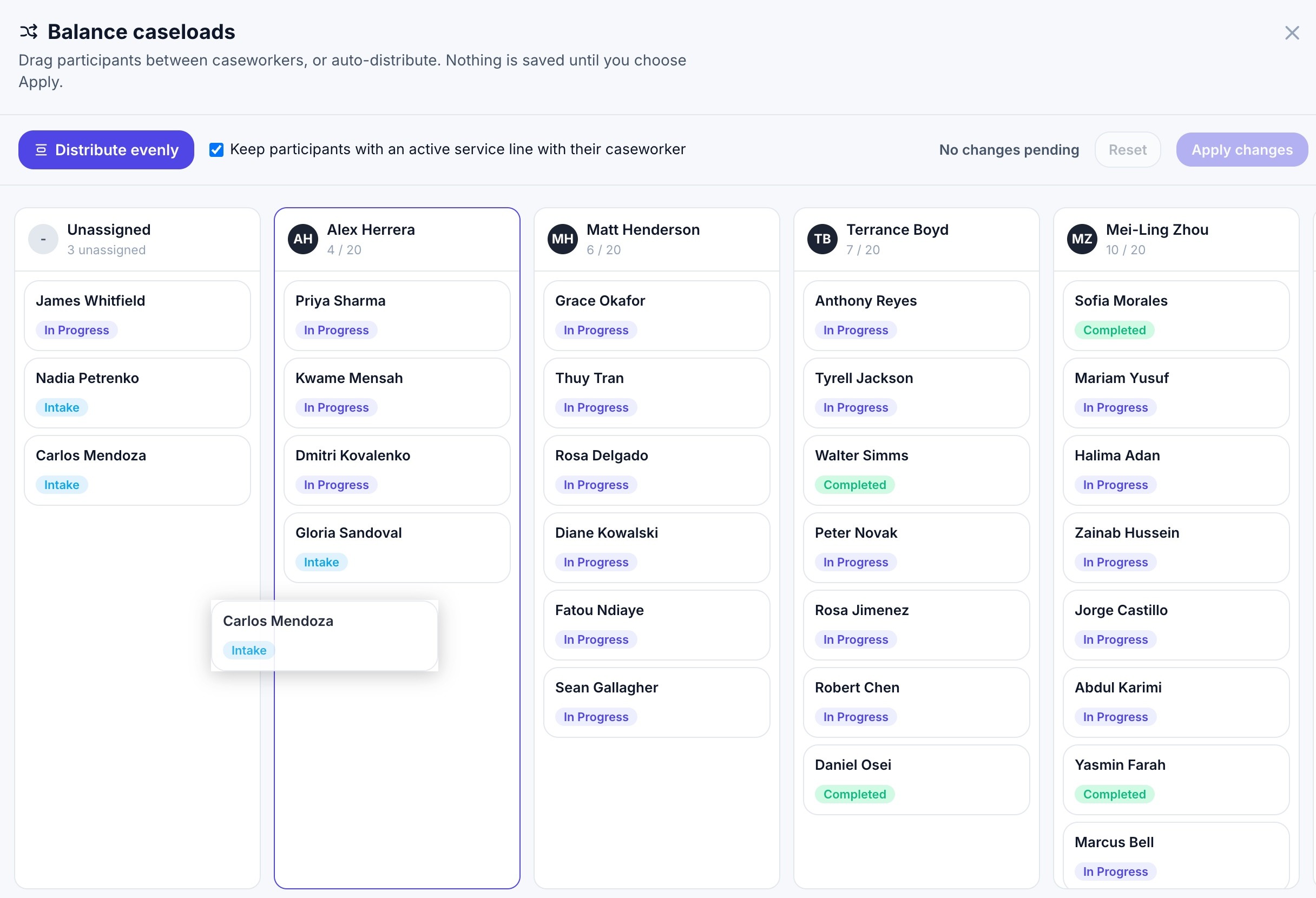Viewport: 1316px width, 898px height.
Task: Select the Peter Novak card
Action: coord(916,547)
